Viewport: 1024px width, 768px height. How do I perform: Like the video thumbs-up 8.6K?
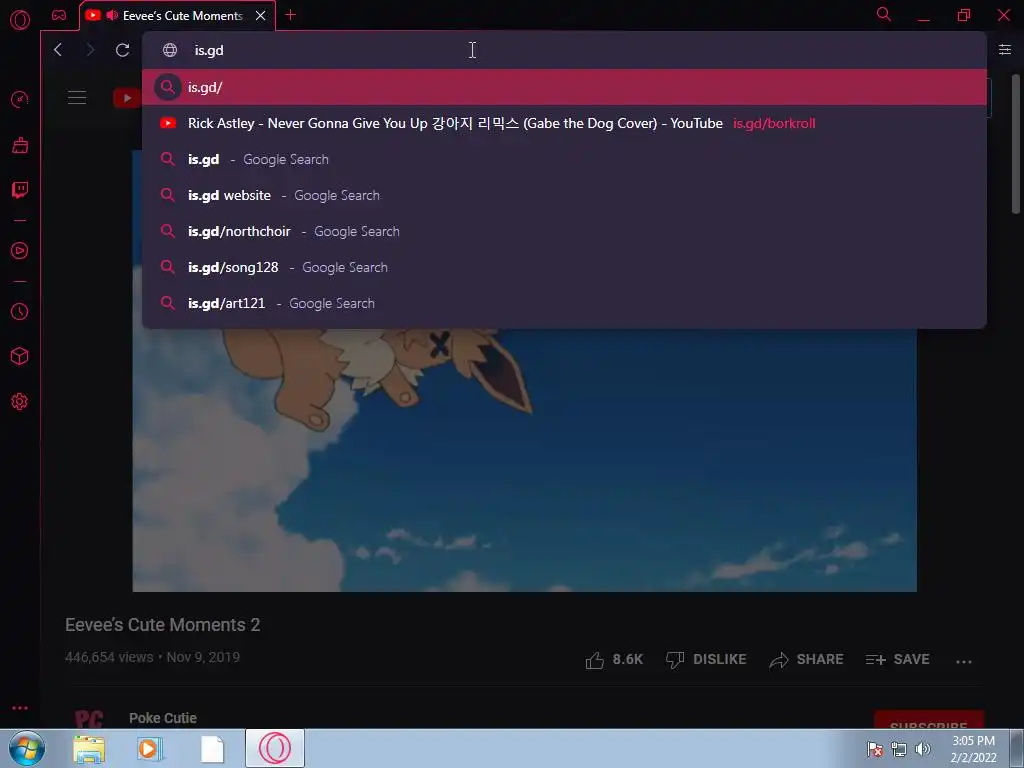(x=614, y=660)
